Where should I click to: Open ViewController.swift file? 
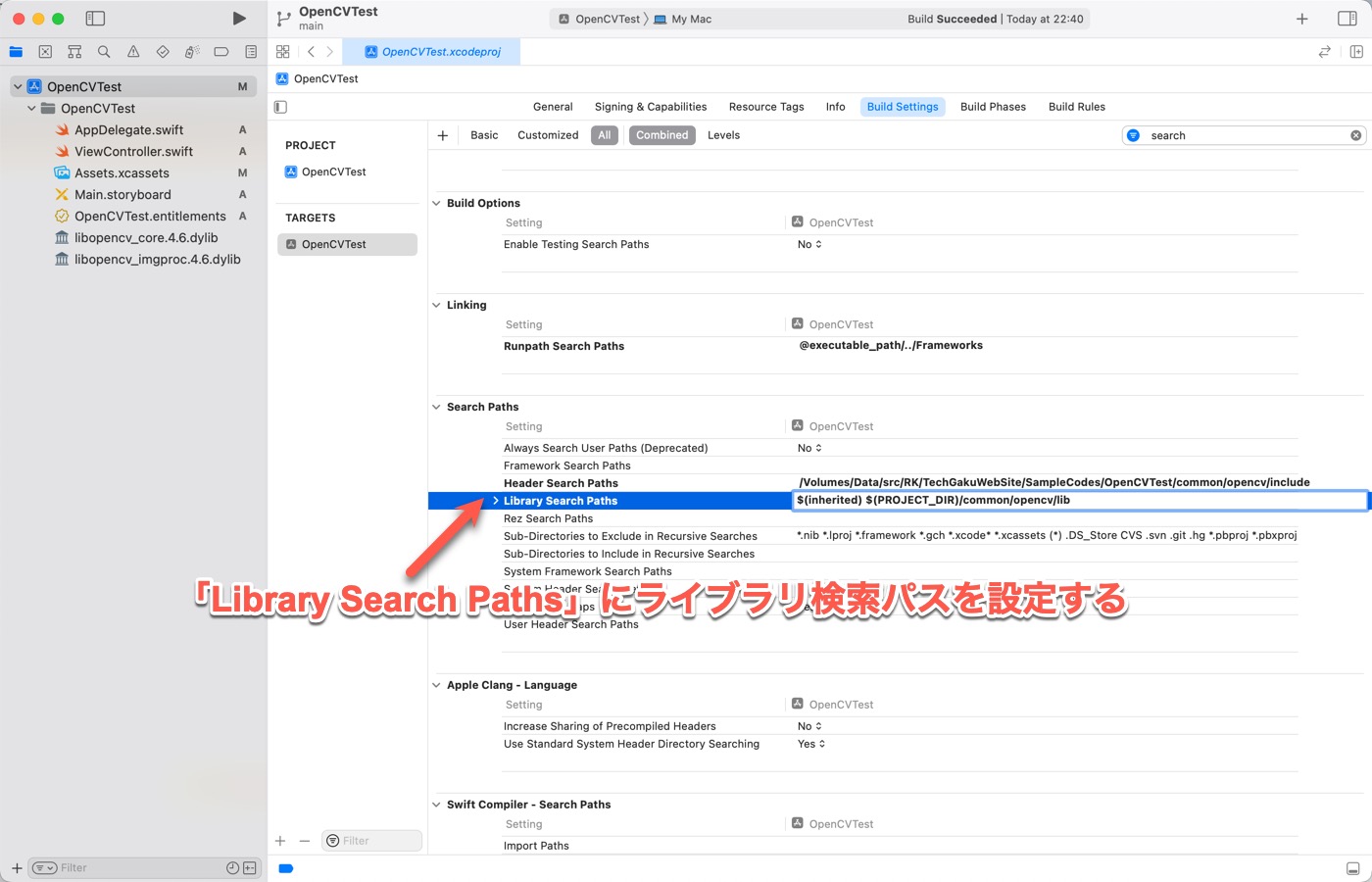[133, 152]
